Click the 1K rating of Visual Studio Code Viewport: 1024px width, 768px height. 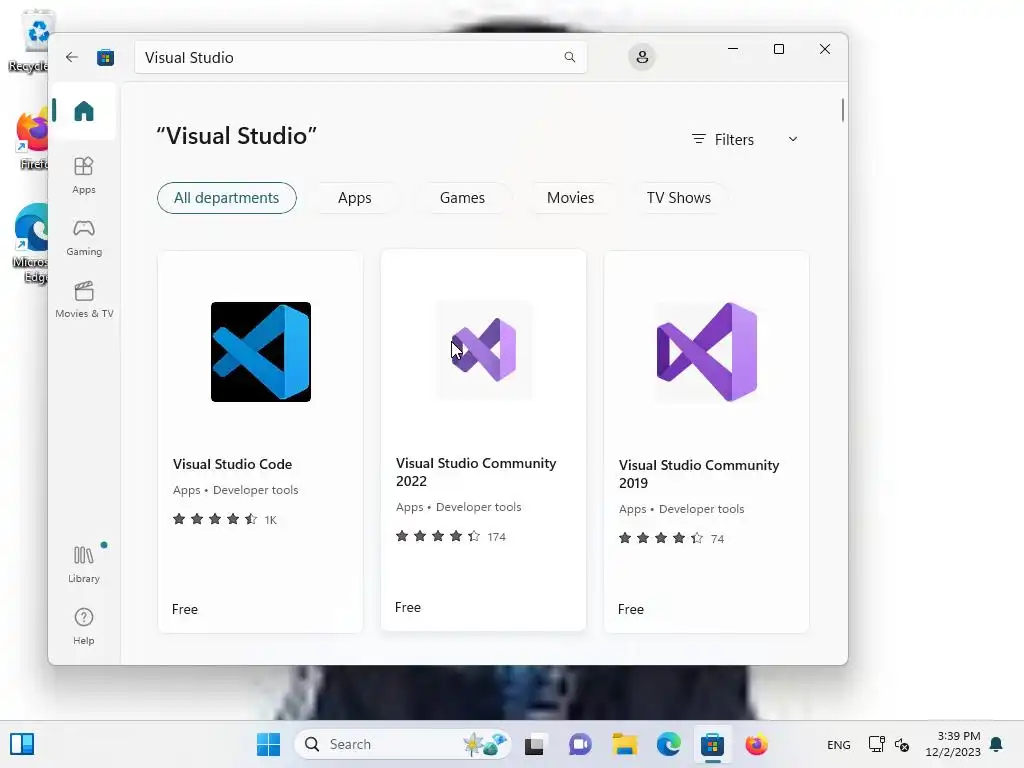pos(270,520)
